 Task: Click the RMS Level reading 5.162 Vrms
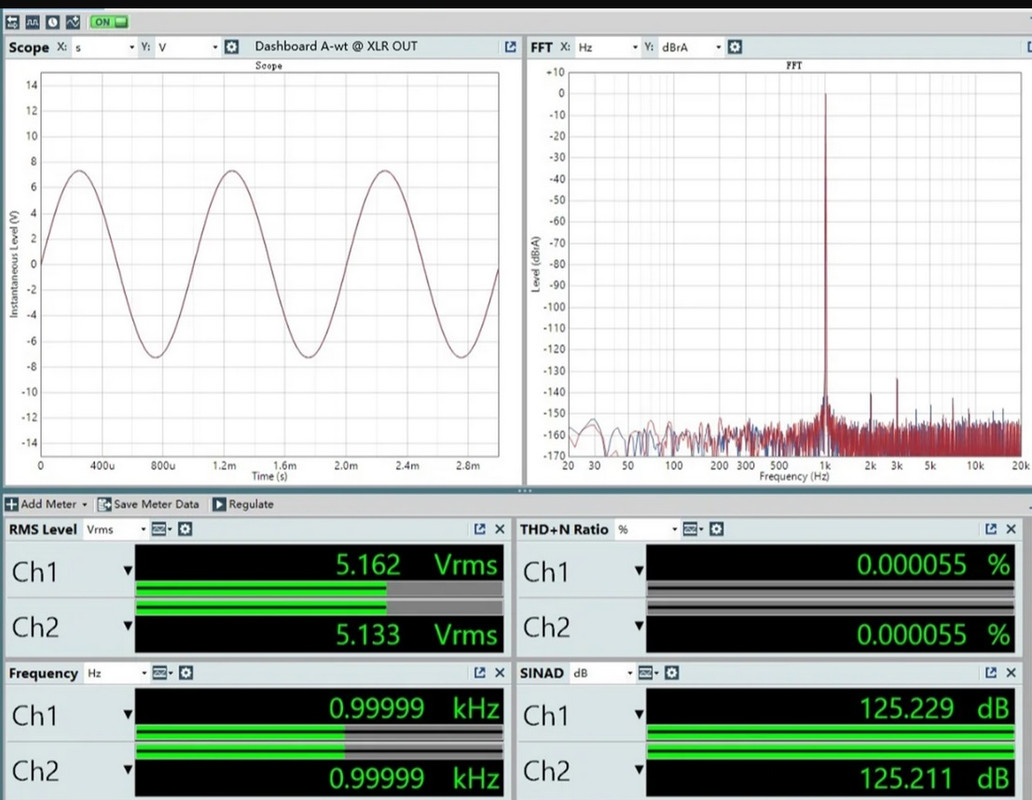tap(417, 565)
